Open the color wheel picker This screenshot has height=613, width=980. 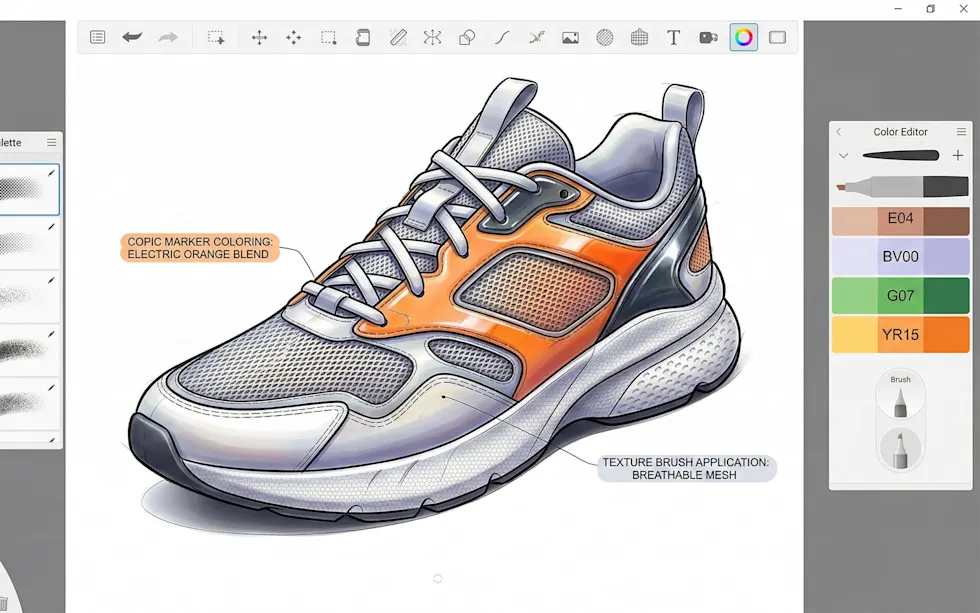[x=743, y=37]
